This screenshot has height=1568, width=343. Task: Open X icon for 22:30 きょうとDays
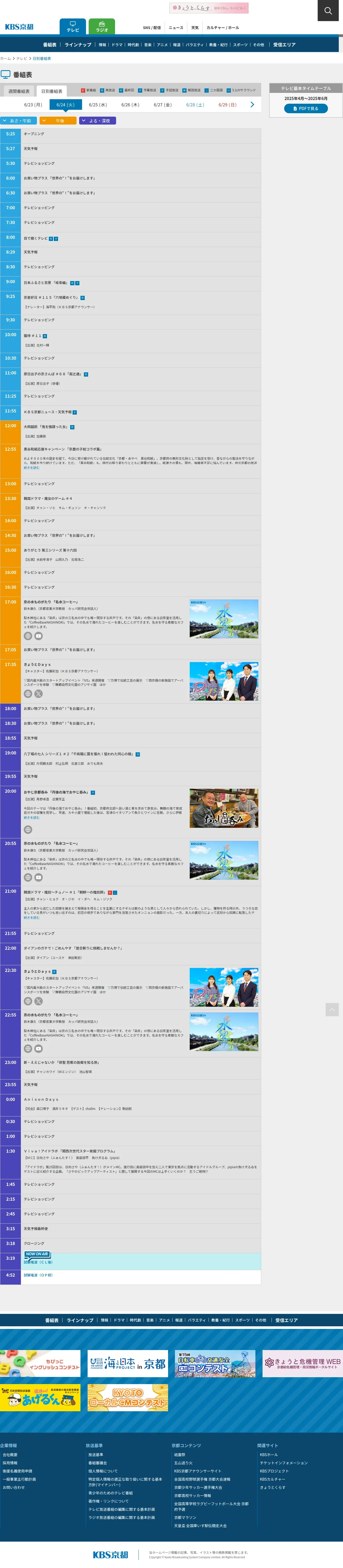coord(38,1001)
